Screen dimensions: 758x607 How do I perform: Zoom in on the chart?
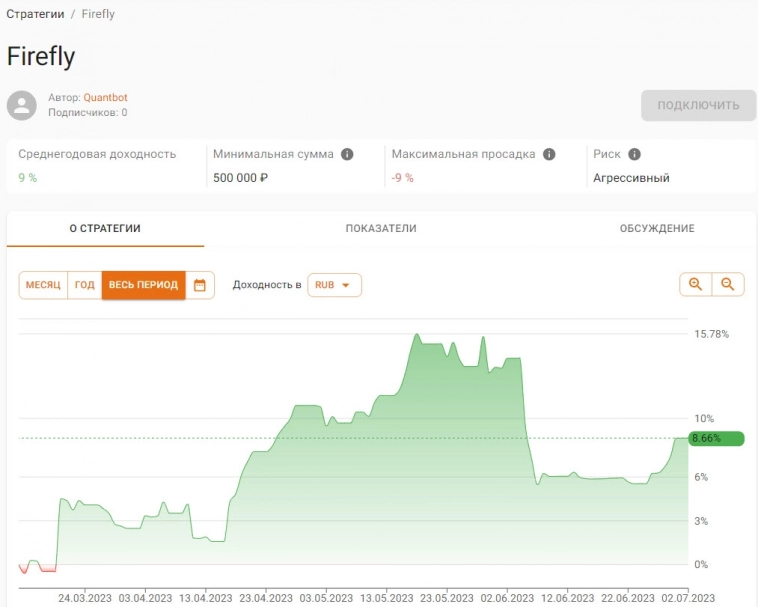click(x=696, y=284)
